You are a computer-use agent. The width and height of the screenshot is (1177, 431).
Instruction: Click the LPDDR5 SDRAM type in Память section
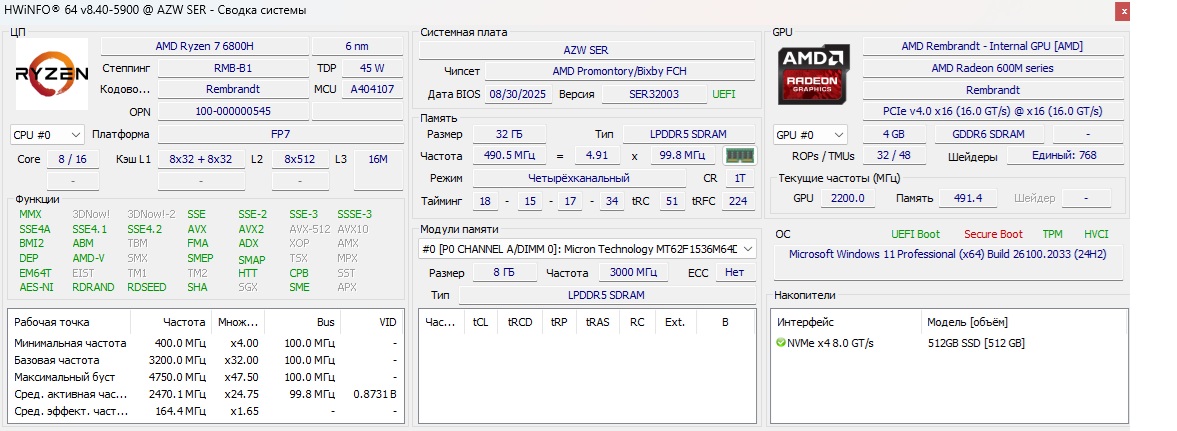tap(688, 134)
